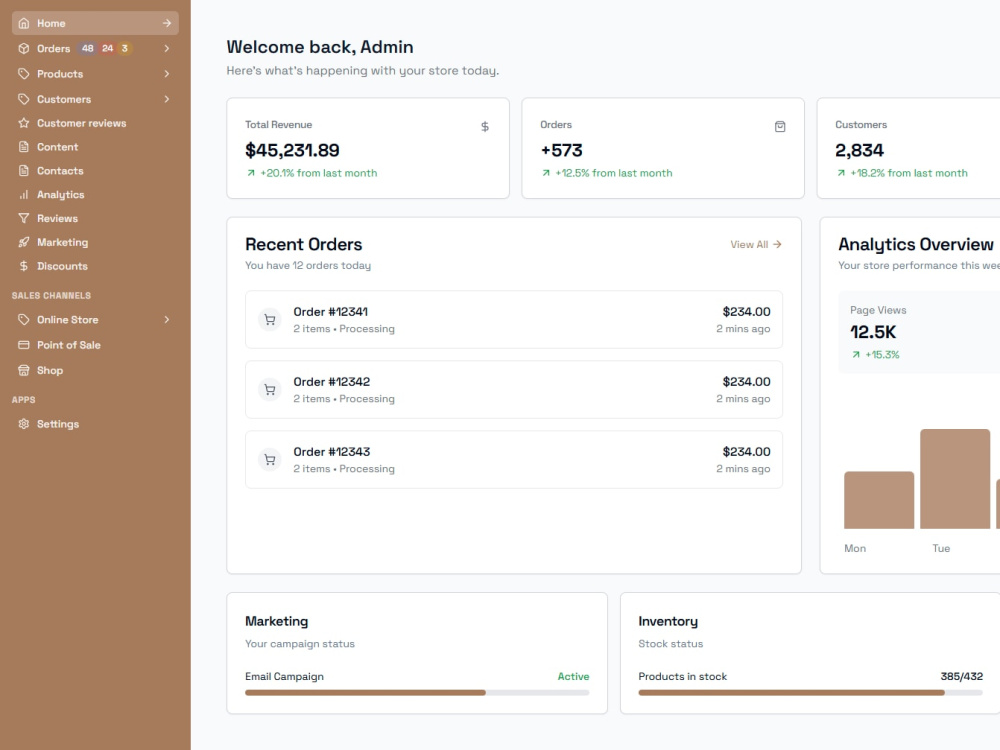Click the red 24 orders badge

(107, 48)
